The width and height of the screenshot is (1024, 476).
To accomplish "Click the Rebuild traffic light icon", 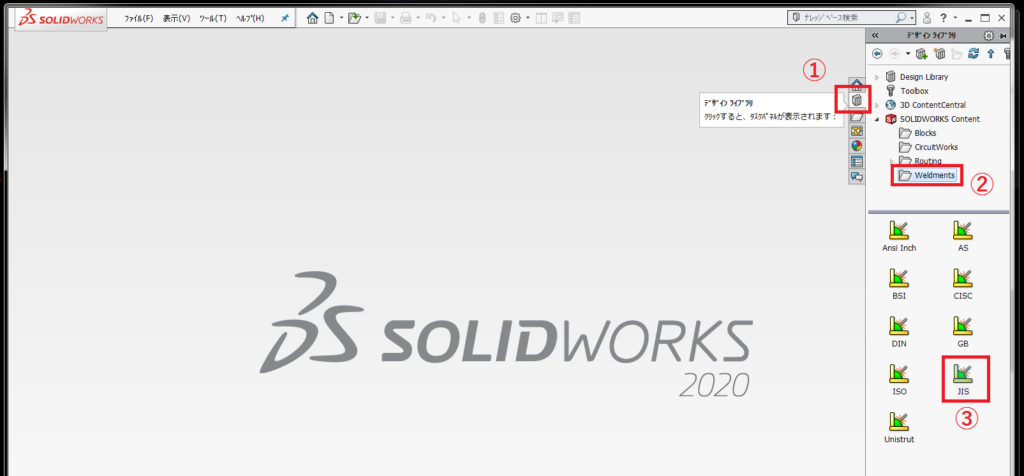I will point(482,18).
